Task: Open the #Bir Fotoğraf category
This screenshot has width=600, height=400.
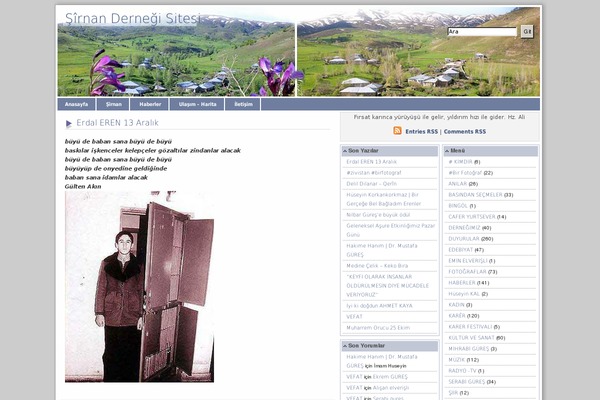Action: coord(465,173)
